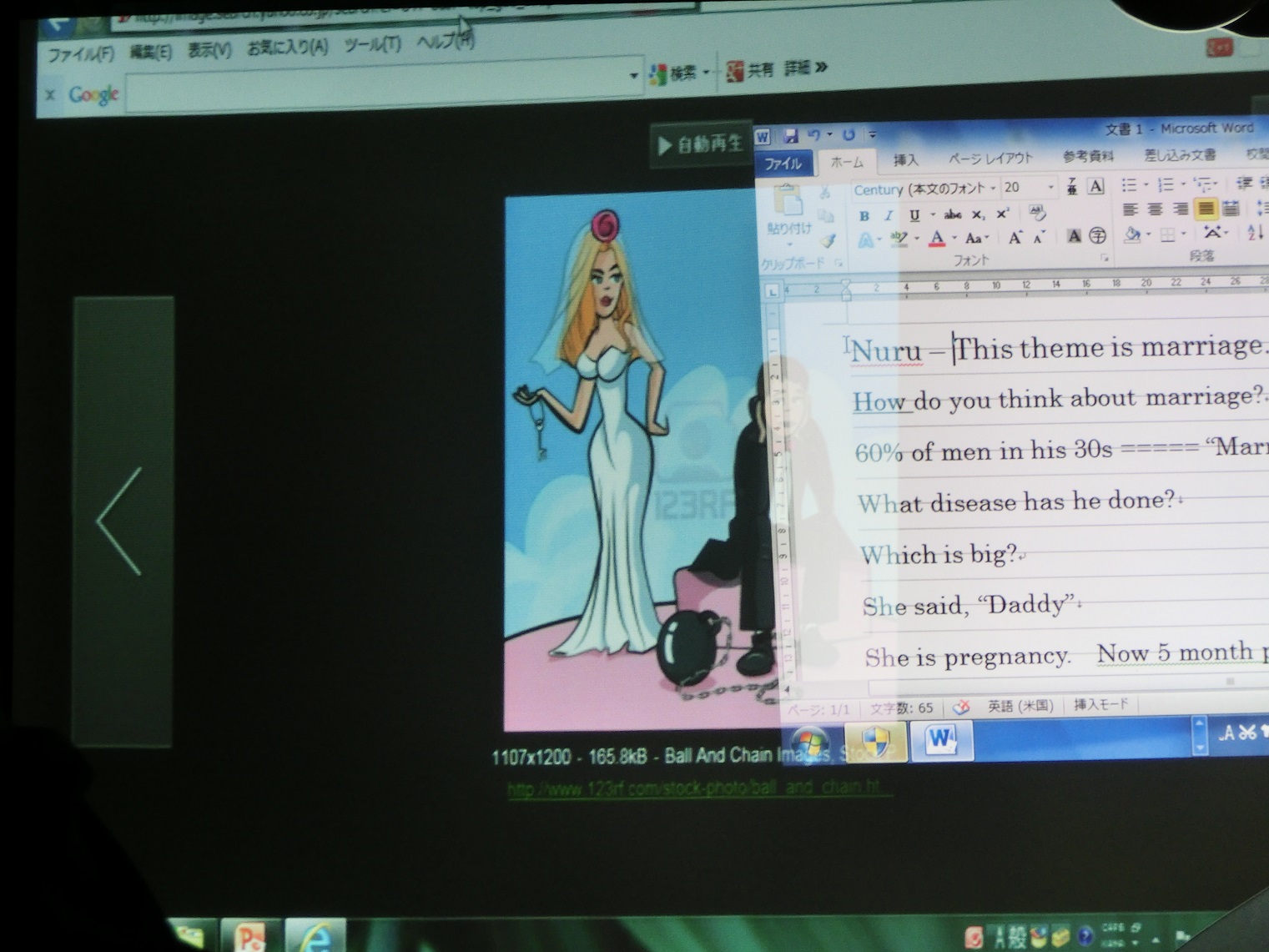Click the blue help question mark tray icon

pos(1085,936)
